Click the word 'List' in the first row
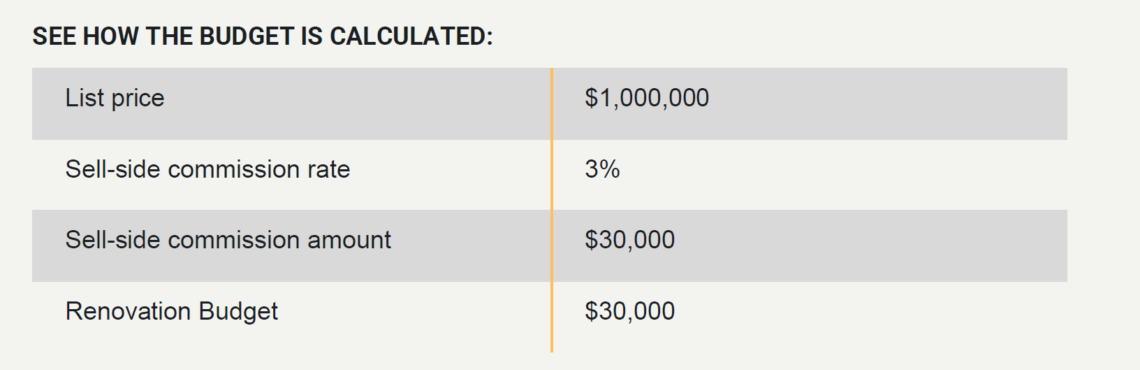This screenshot has height=370, width=1140. [85, 98]
